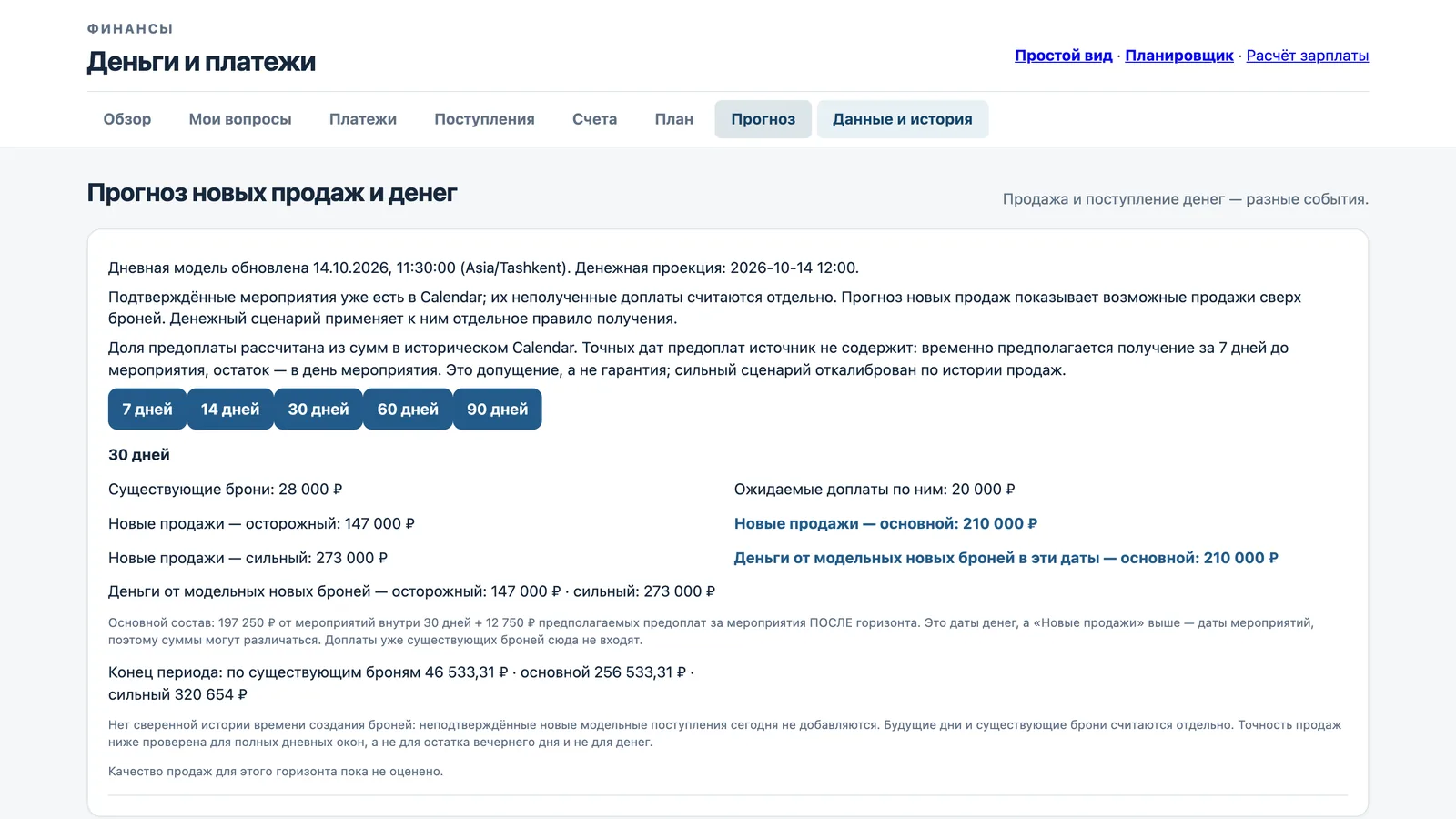Click Конец периода balance line

(401, 683)
